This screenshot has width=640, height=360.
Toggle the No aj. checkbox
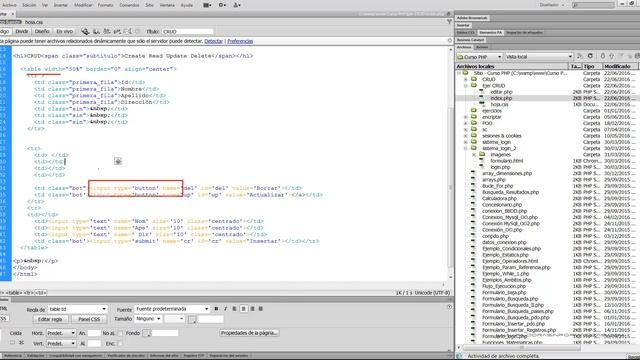pyautogui.click(x=120, y=333)
